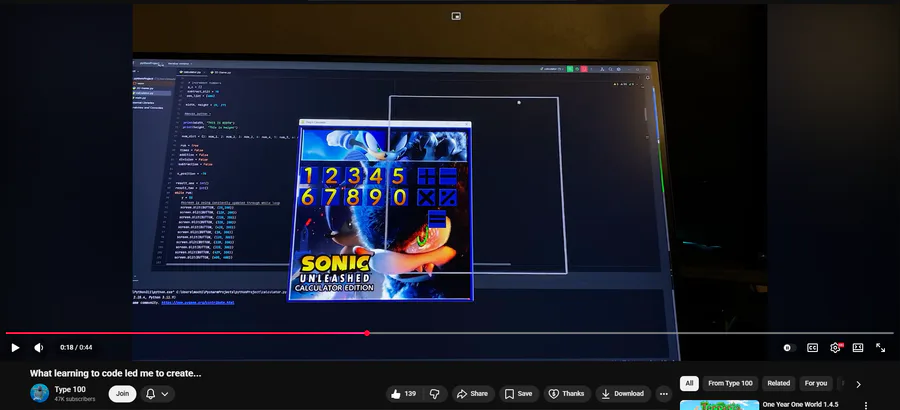This screenshot has height=410, width=900.
Task: Click the calculator's '1' digit in the video
Action: tap(310, 175)
